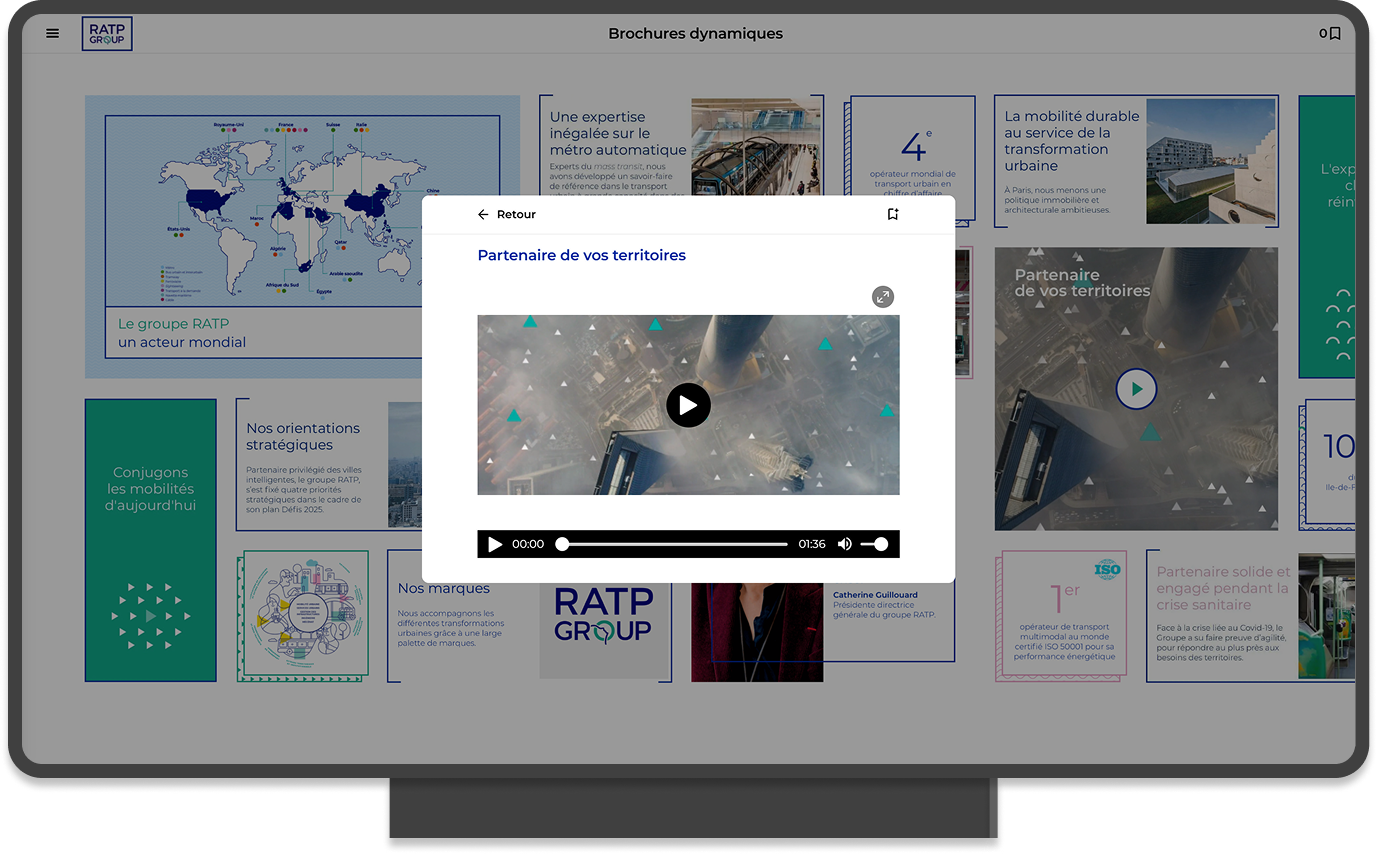Click the 01:36 video duration

pos(812,544)
